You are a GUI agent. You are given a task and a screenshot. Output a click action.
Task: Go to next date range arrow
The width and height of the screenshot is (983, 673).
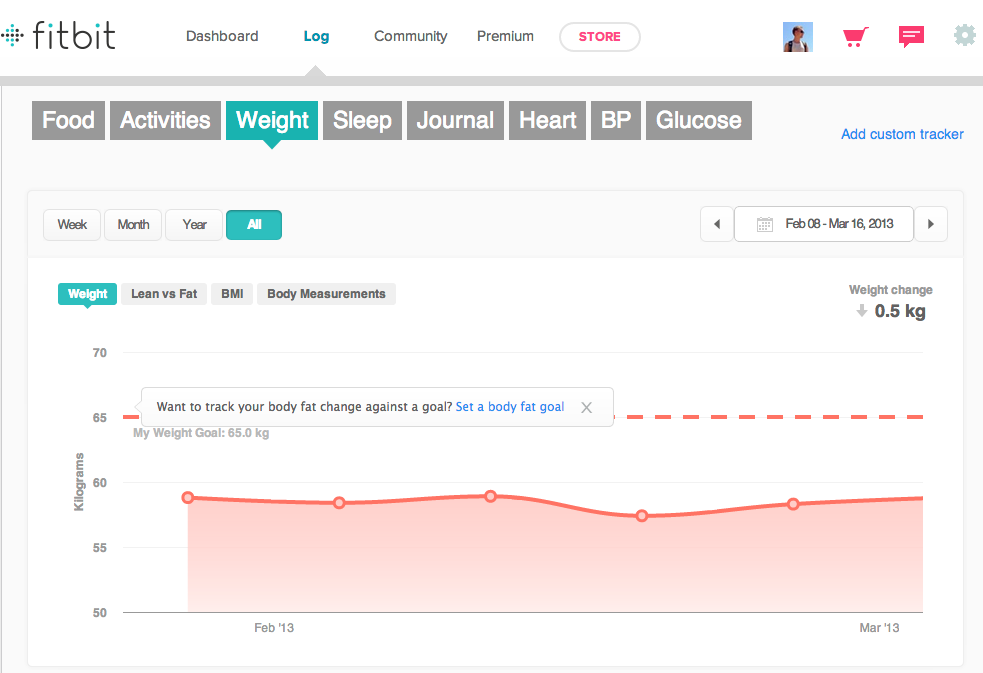[x=931, y=224]
